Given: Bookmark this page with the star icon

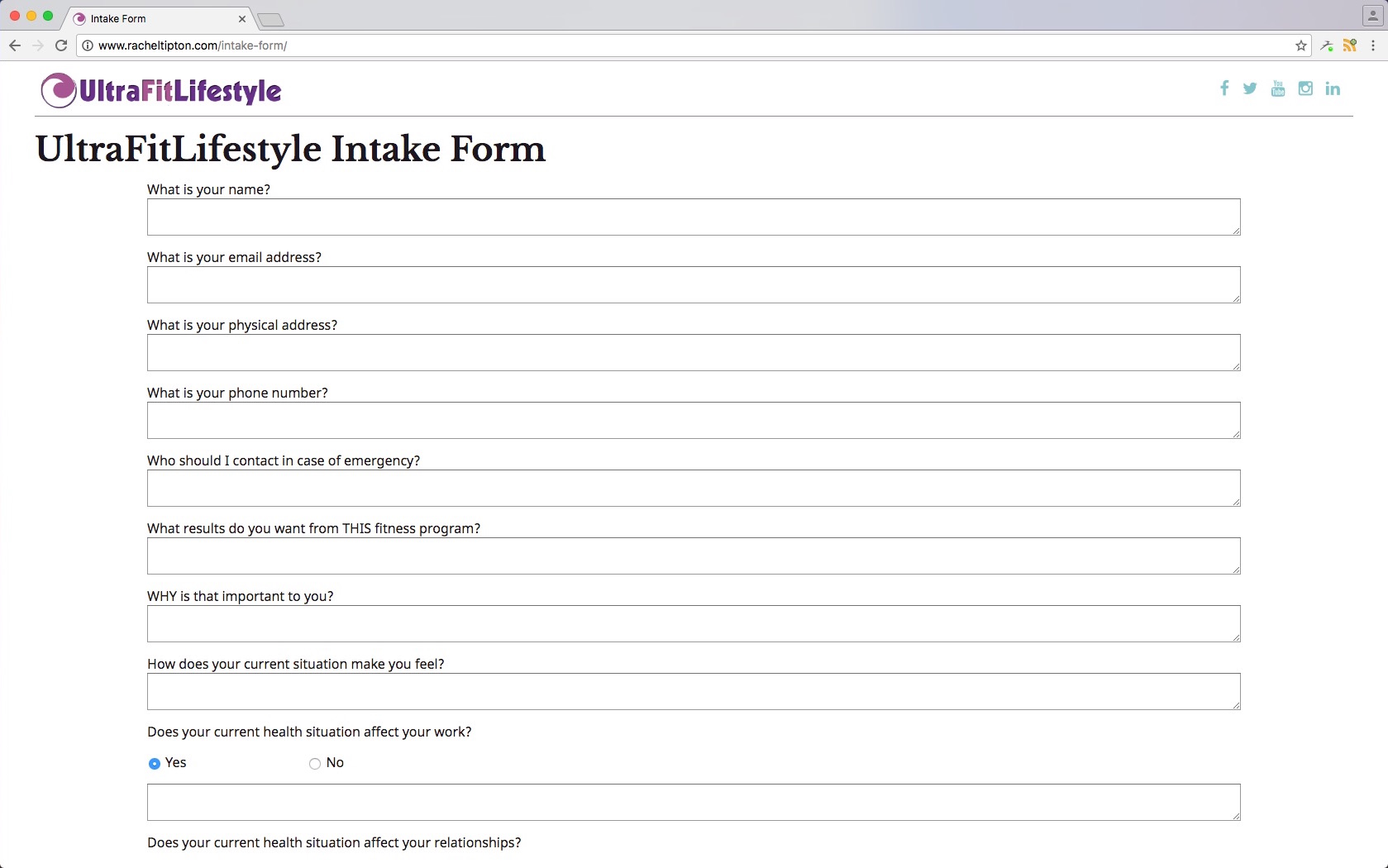Looking at the screenshot, I should pos(1301,45).
